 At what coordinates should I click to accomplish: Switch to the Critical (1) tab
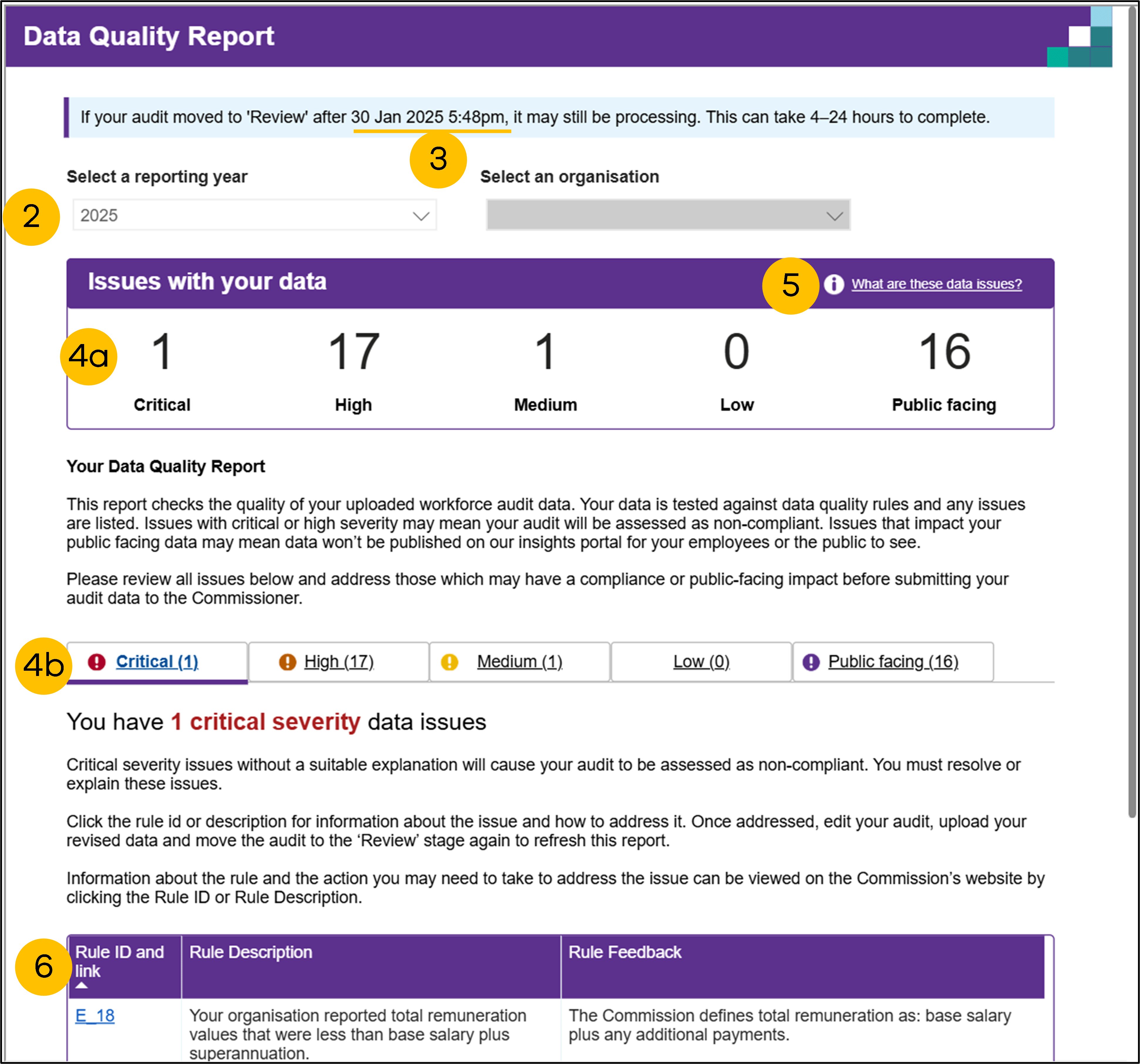coord(157,662)
